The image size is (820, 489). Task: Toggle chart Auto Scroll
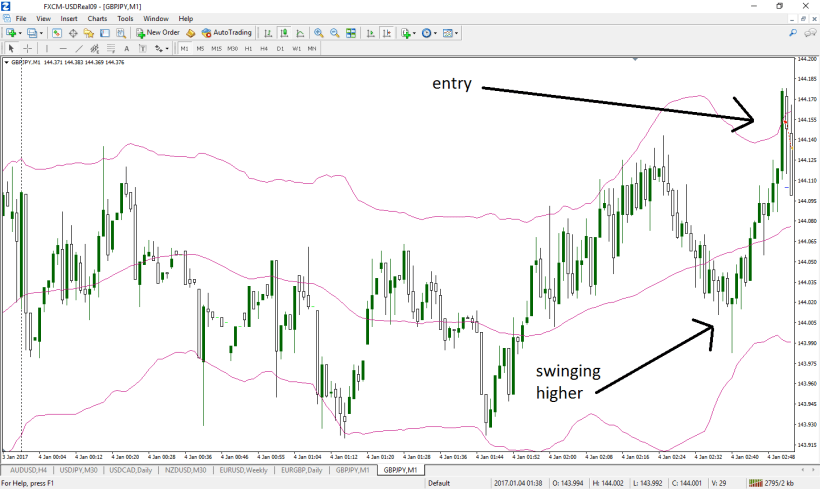(370, 33)
